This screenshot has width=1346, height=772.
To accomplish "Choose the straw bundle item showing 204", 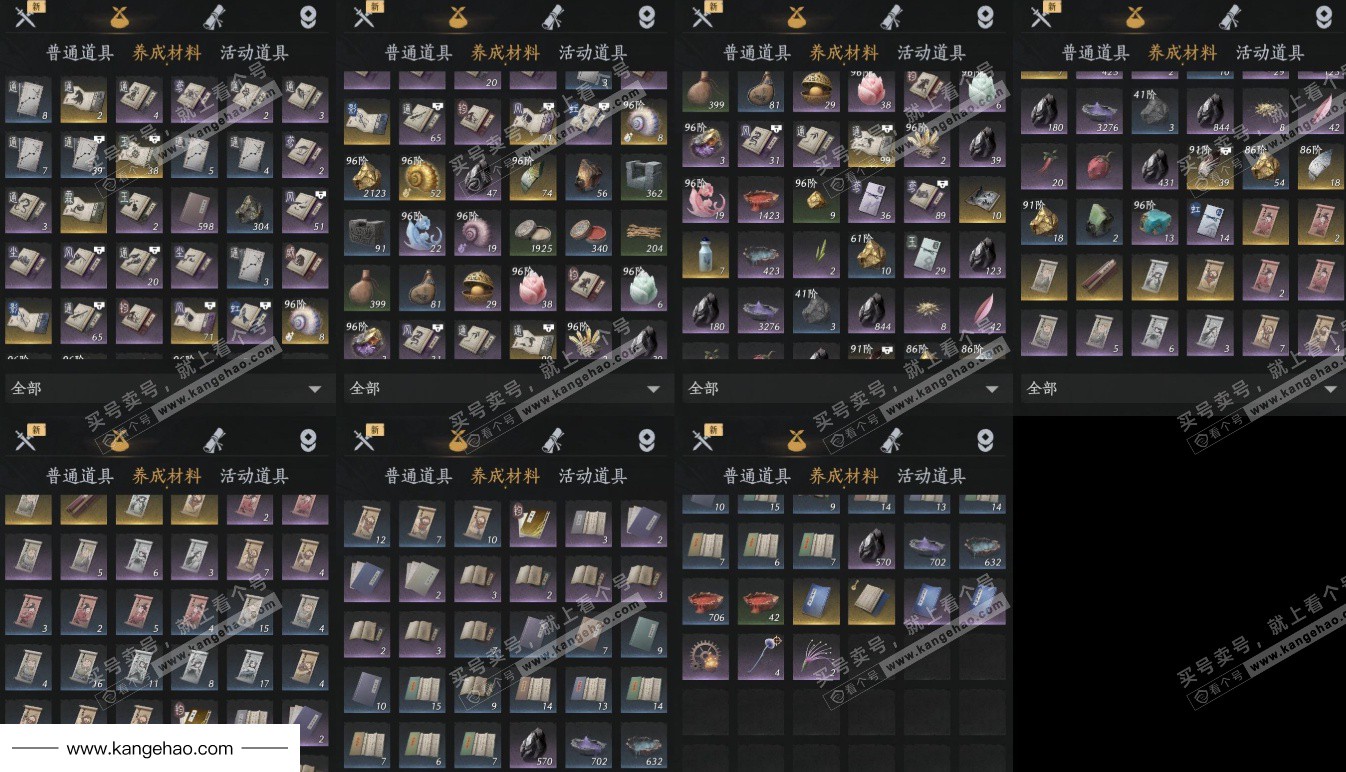I will click(x=643, y=232).
